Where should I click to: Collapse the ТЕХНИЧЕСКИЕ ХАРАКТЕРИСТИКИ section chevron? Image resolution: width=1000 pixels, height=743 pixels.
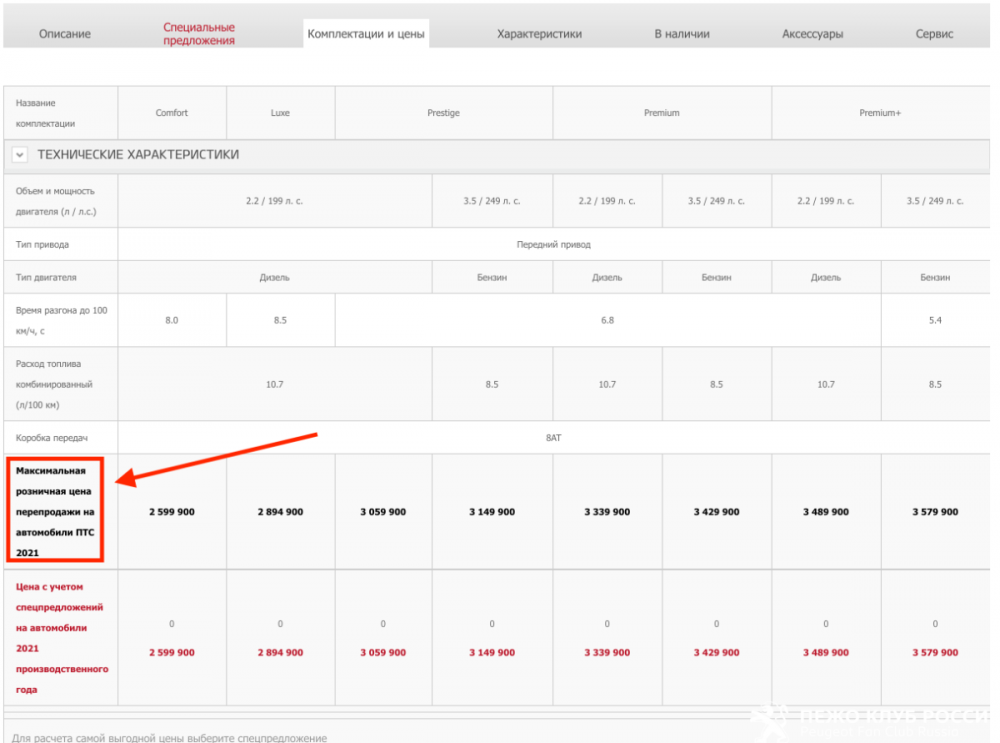tap(20, 155)
